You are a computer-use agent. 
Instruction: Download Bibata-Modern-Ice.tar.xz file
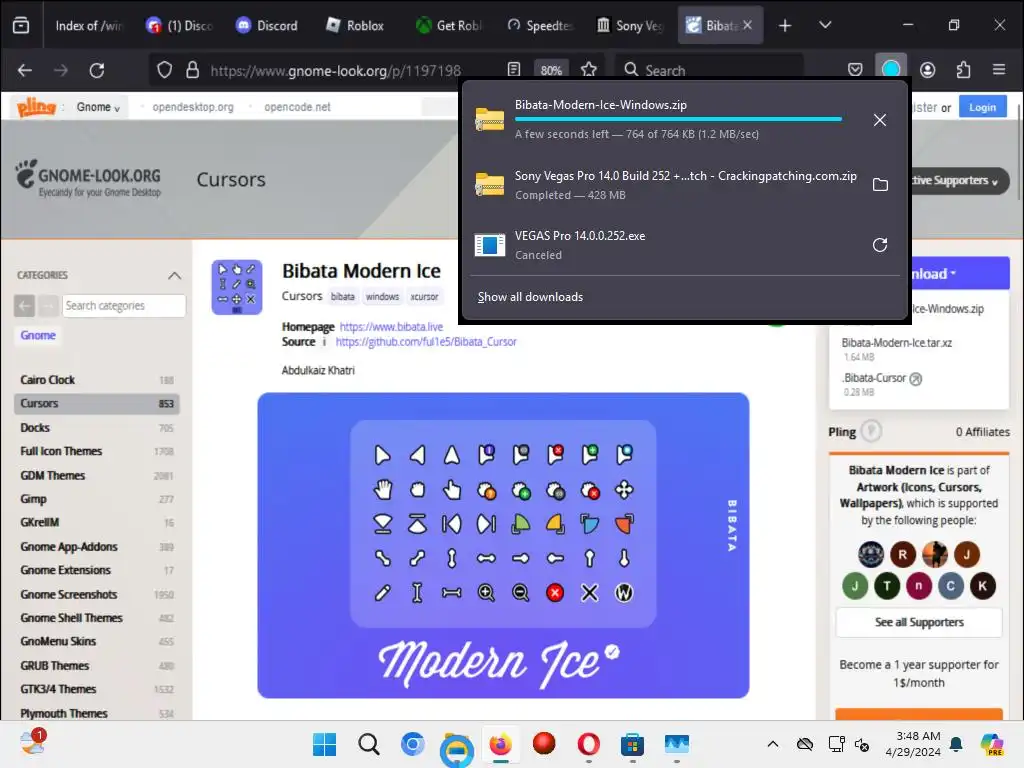[x=897, y=343]
